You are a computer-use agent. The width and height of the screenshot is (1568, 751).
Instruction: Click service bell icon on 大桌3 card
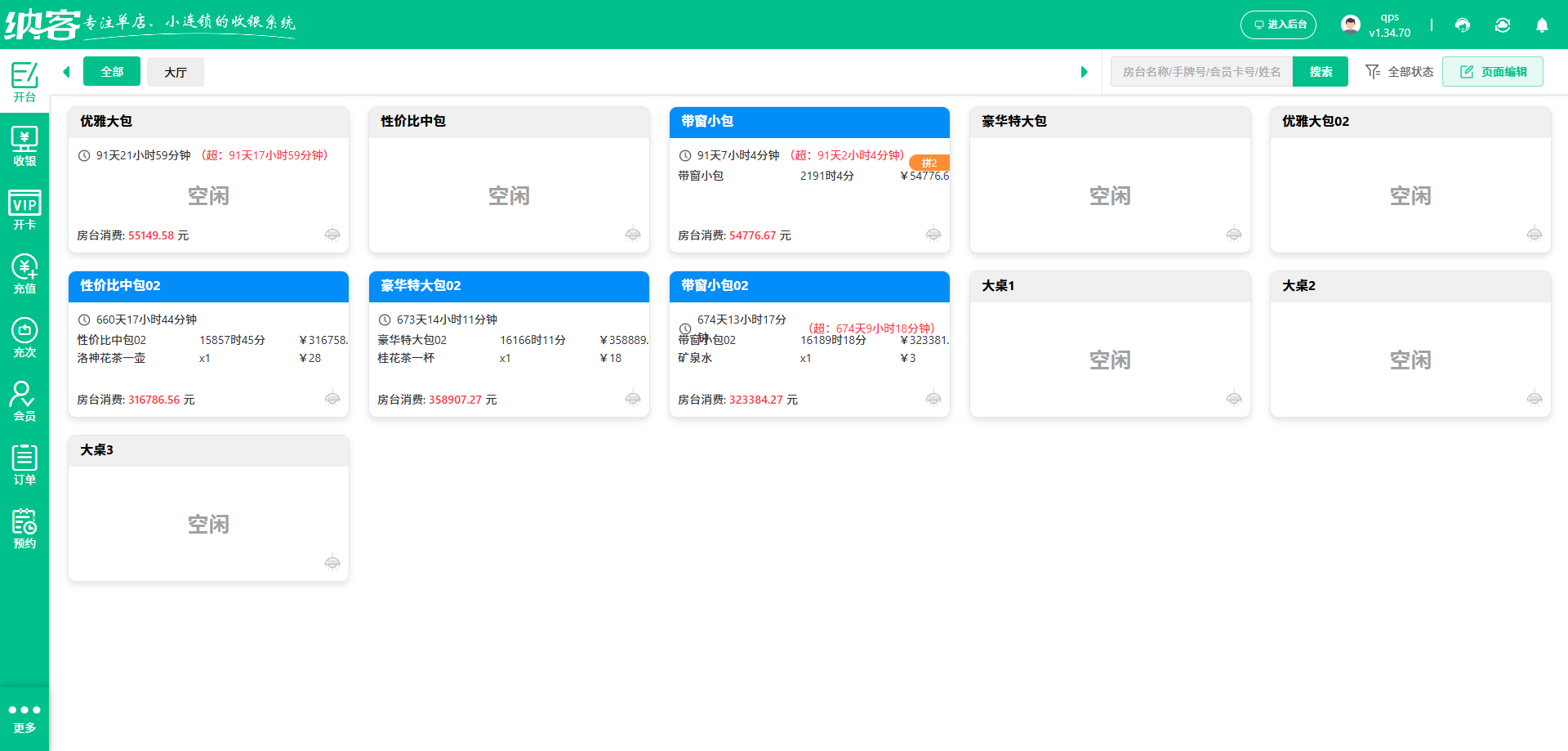332,563
